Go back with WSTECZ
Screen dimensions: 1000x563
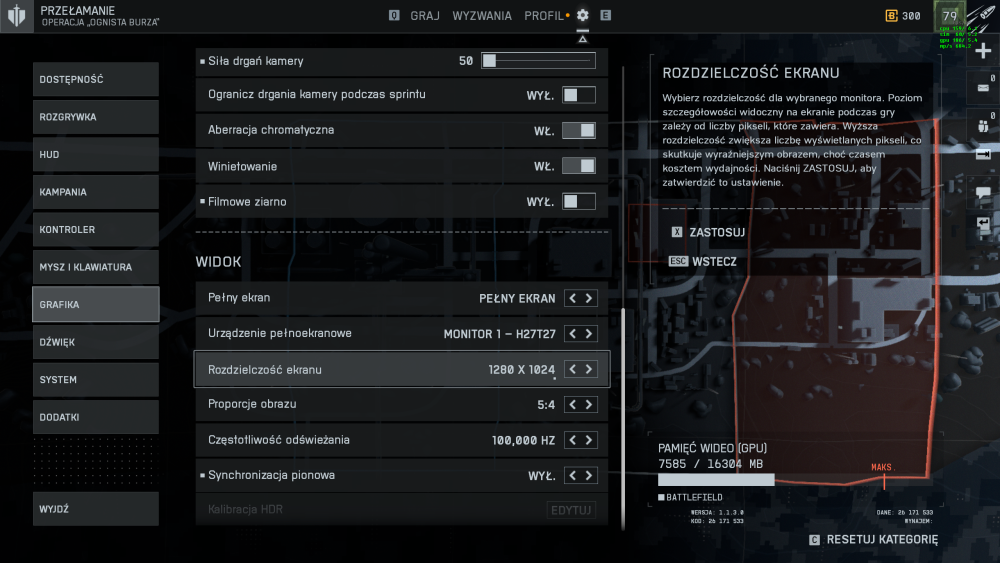[x=714, y=261]
